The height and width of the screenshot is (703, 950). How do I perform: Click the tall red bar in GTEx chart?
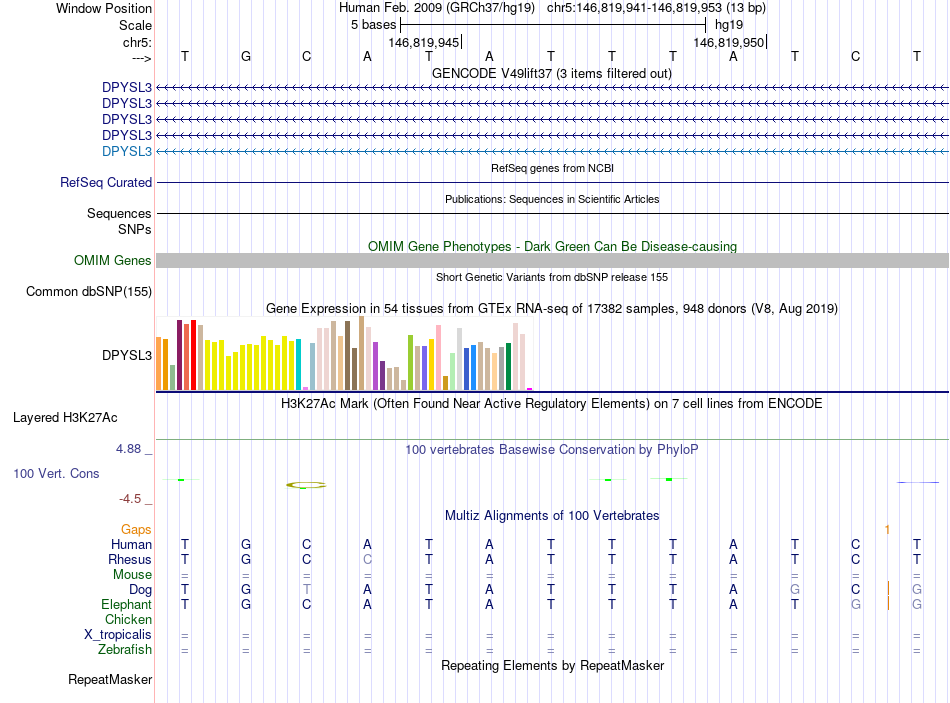coord(193,355)
